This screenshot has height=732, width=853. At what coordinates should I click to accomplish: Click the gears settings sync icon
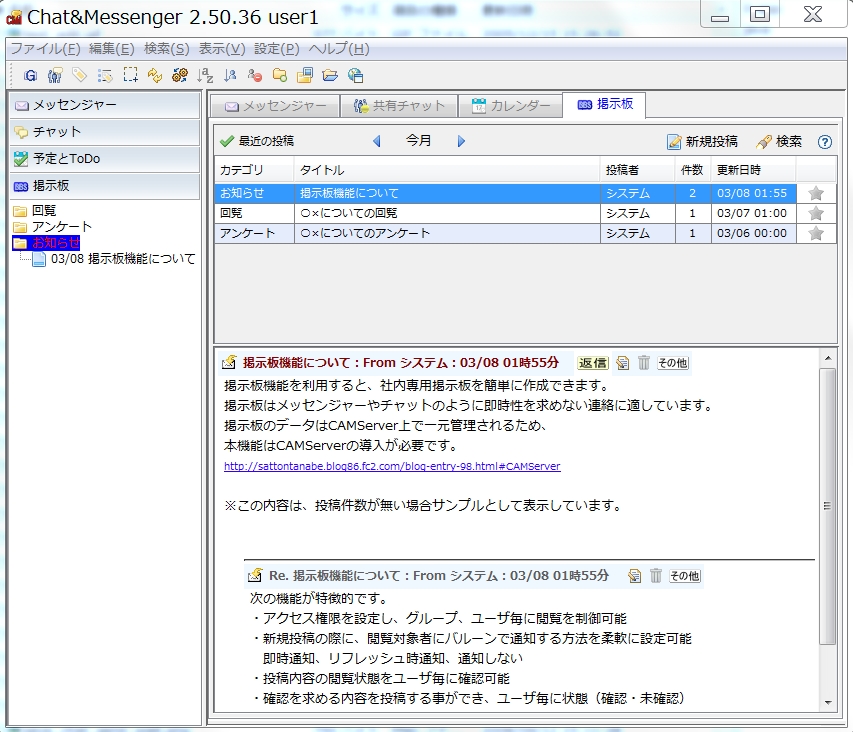click(180, 76)
